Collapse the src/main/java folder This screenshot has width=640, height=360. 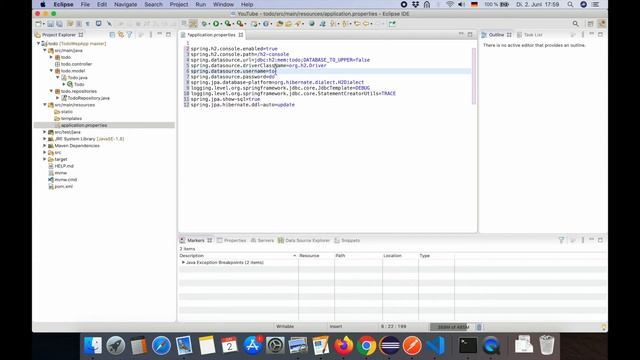tap(45, 50)
